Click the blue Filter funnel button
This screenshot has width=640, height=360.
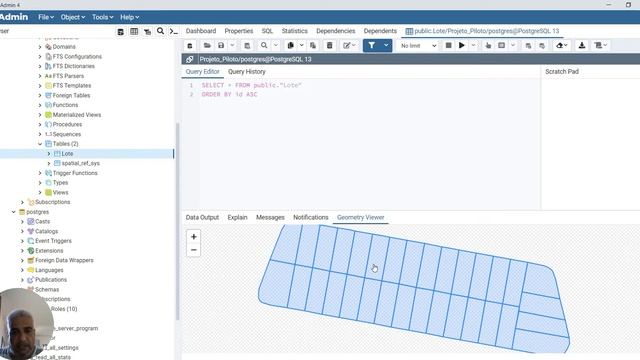click(x=371, y=45)
